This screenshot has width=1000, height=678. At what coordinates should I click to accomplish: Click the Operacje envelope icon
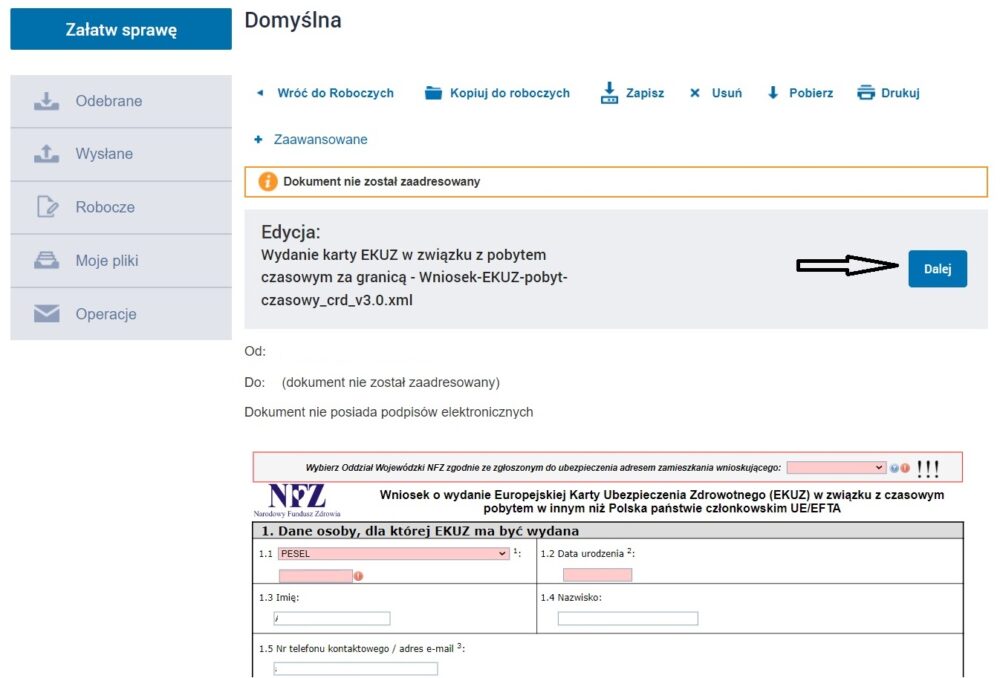[x=46, y=314]
